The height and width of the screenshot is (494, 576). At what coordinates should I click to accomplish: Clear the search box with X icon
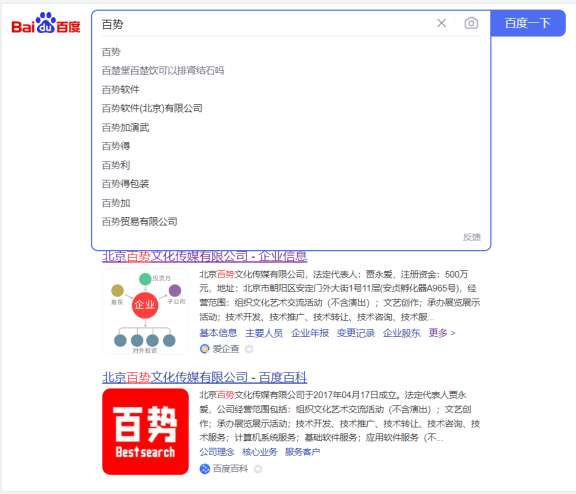click(x=442, y=23)
